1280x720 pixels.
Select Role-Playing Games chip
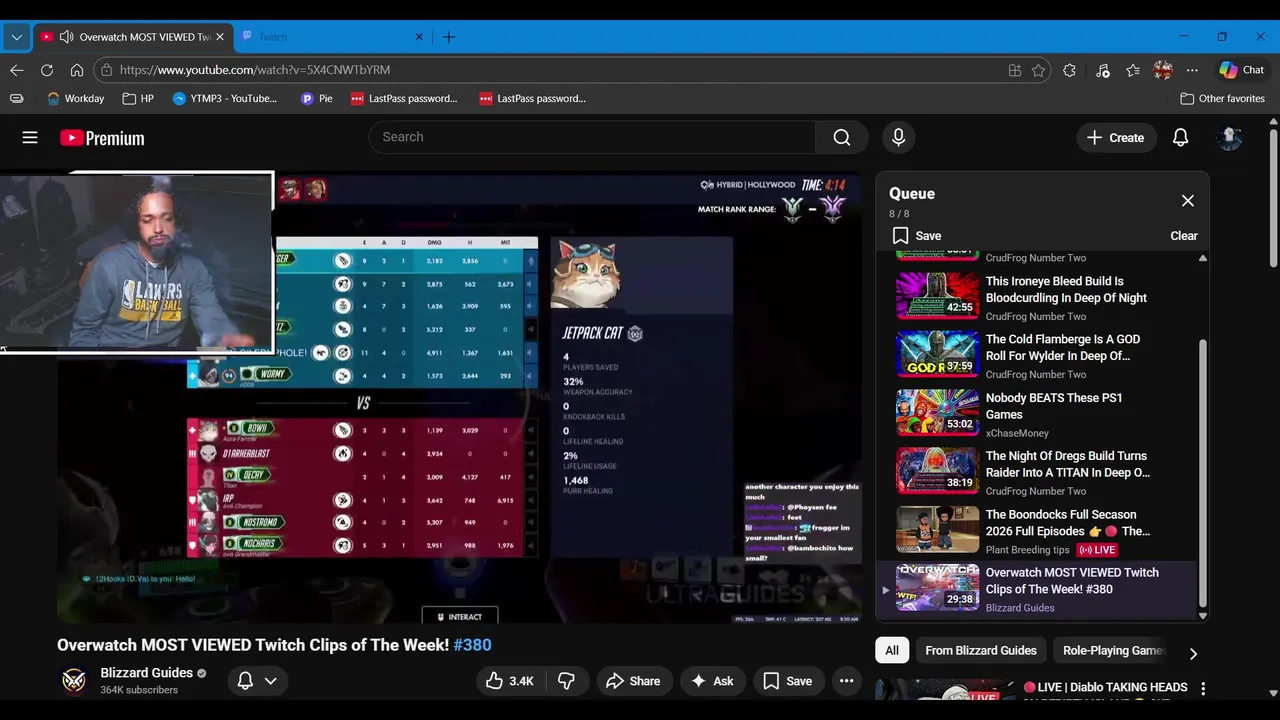click(1113, 651)
